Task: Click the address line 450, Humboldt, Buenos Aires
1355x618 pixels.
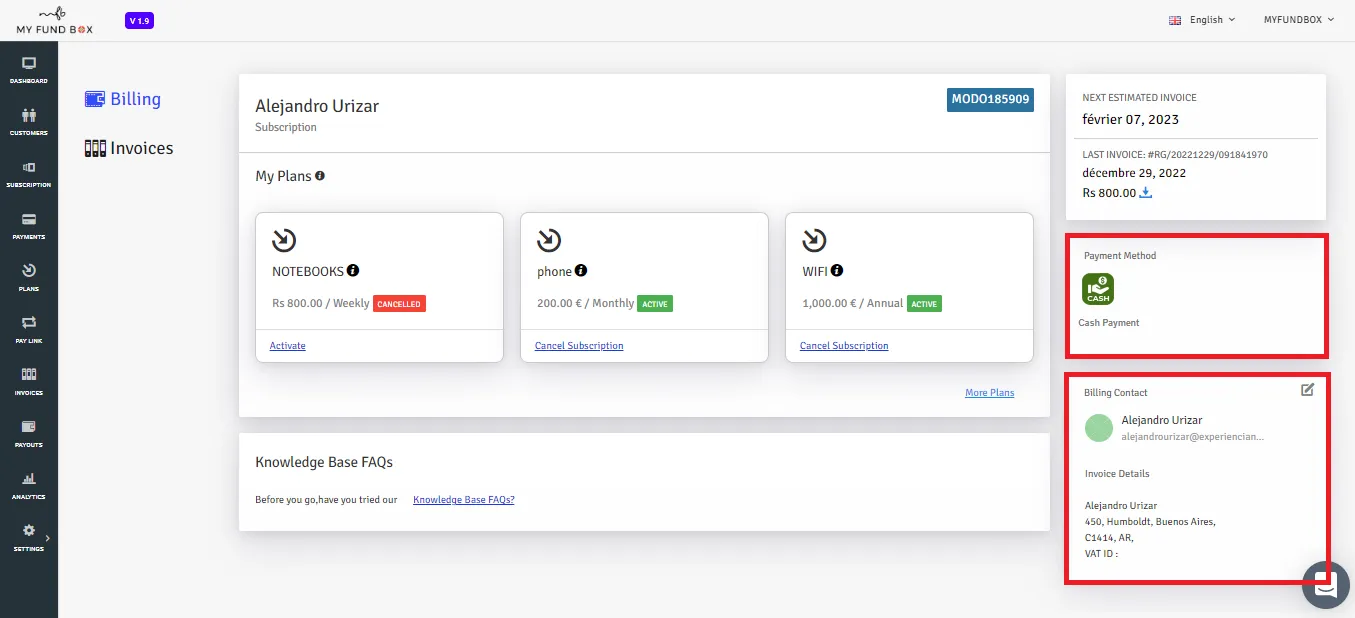Action: (1150, 522)
